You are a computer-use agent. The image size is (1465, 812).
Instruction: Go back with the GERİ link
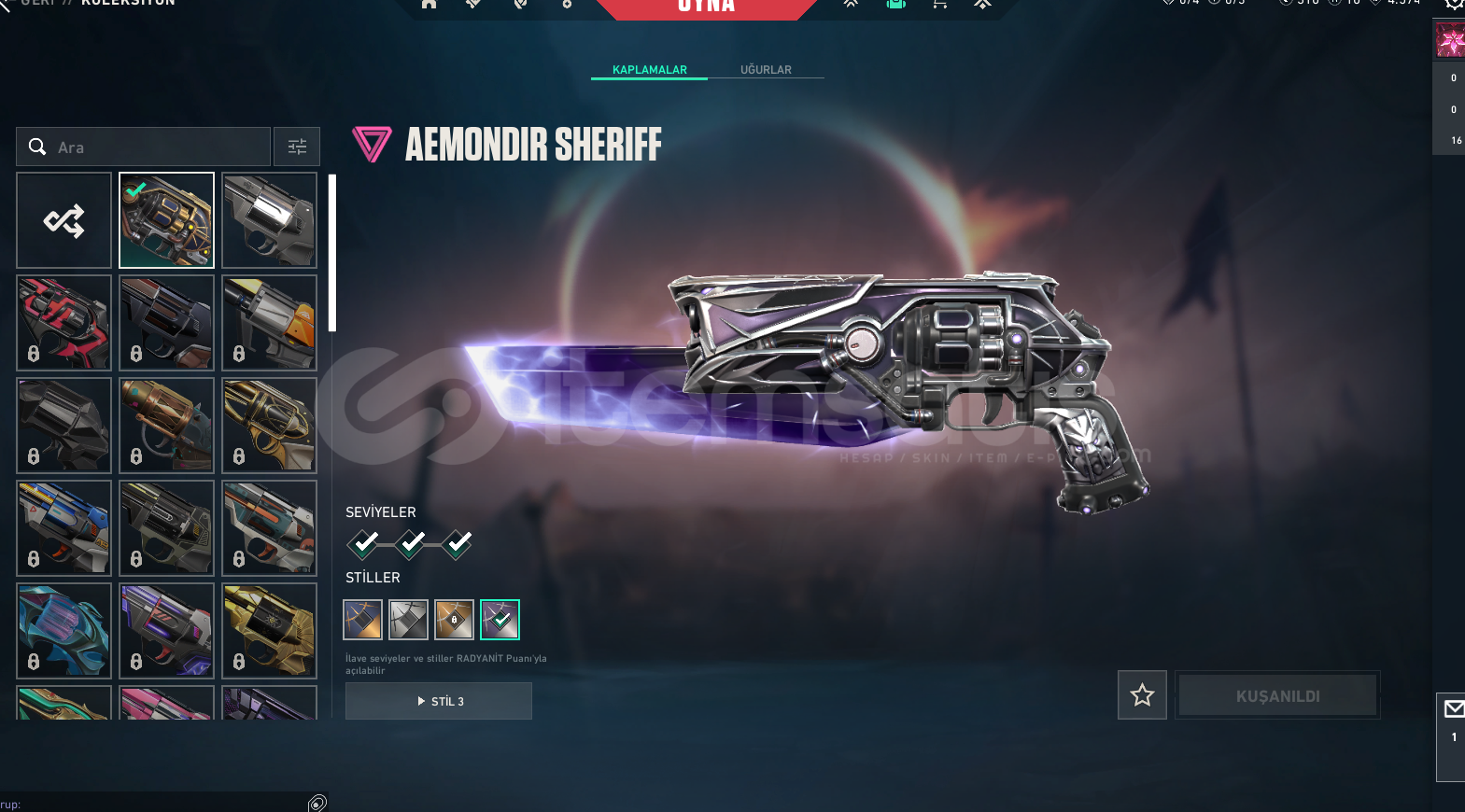point(35,3)
